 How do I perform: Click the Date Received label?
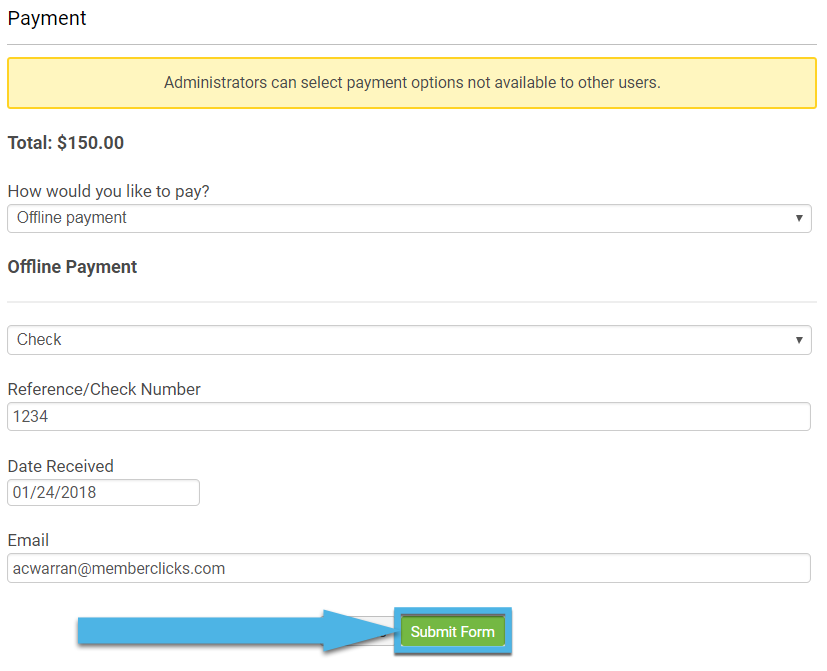tap(61, 466)
